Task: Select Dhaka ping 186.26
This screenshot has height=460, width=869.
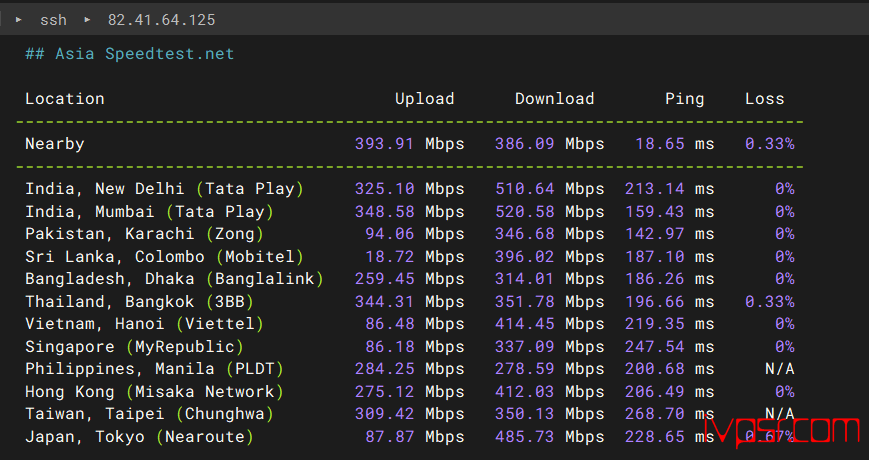Action: pos(655,279)
